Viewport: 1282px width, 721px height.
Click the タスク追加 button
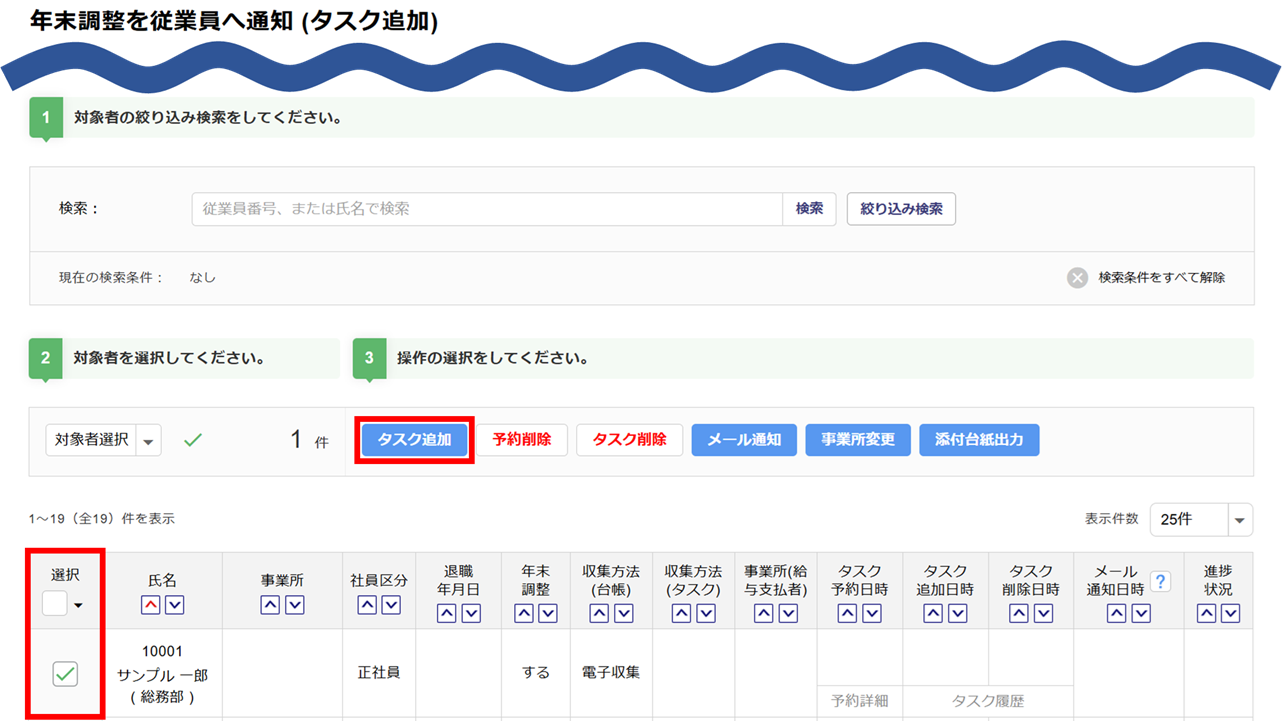[x=414, y=440]
